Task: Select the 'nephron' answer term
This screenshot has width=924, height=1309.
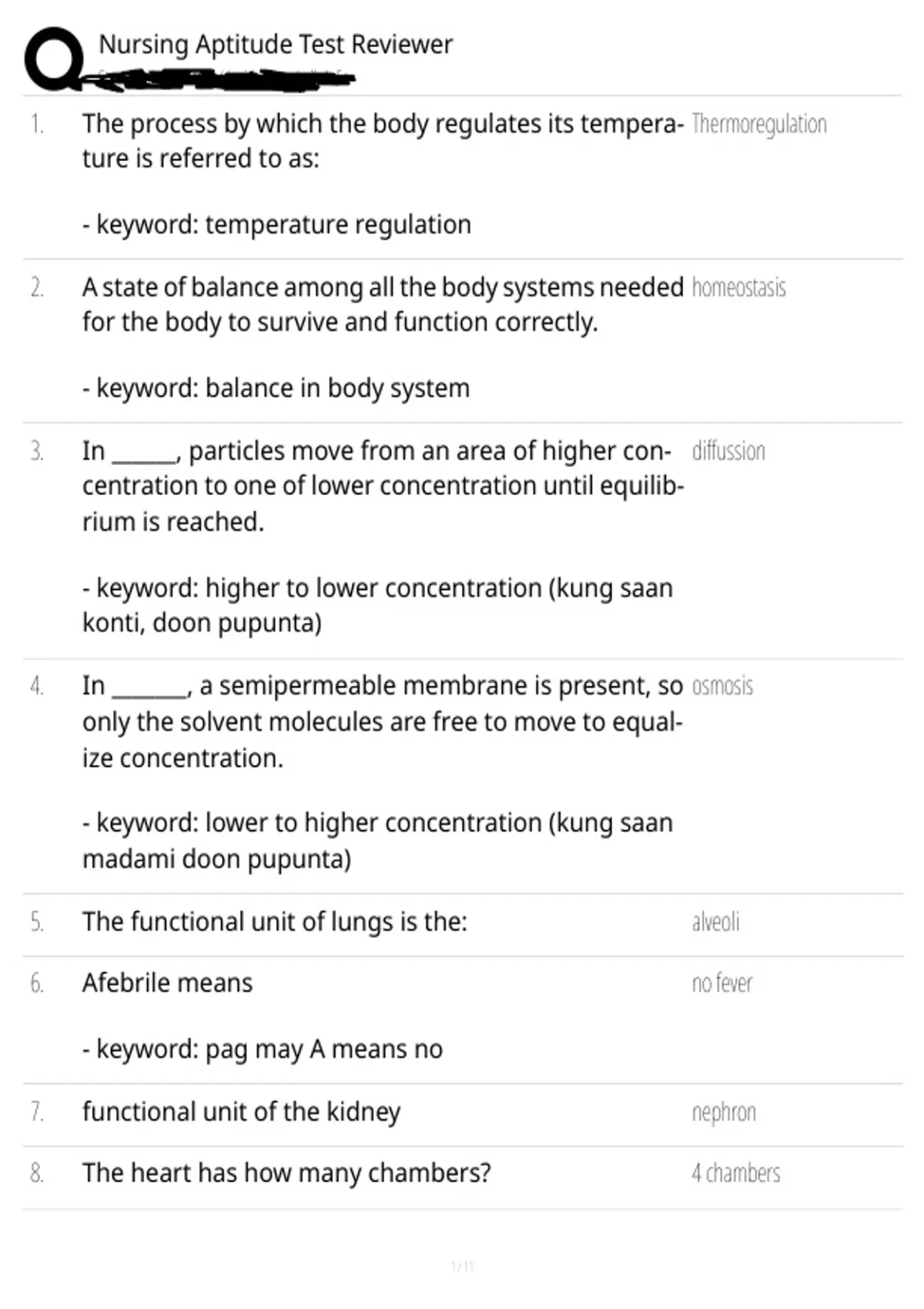Action: tap(724, 1113)
